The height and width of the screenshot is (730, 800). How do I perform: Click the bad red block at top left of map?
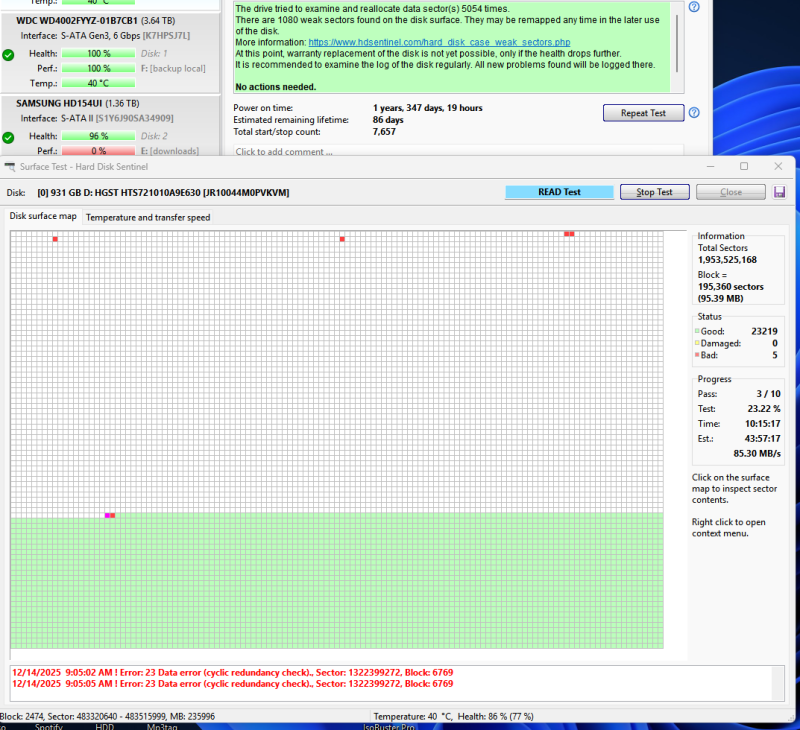55,239
